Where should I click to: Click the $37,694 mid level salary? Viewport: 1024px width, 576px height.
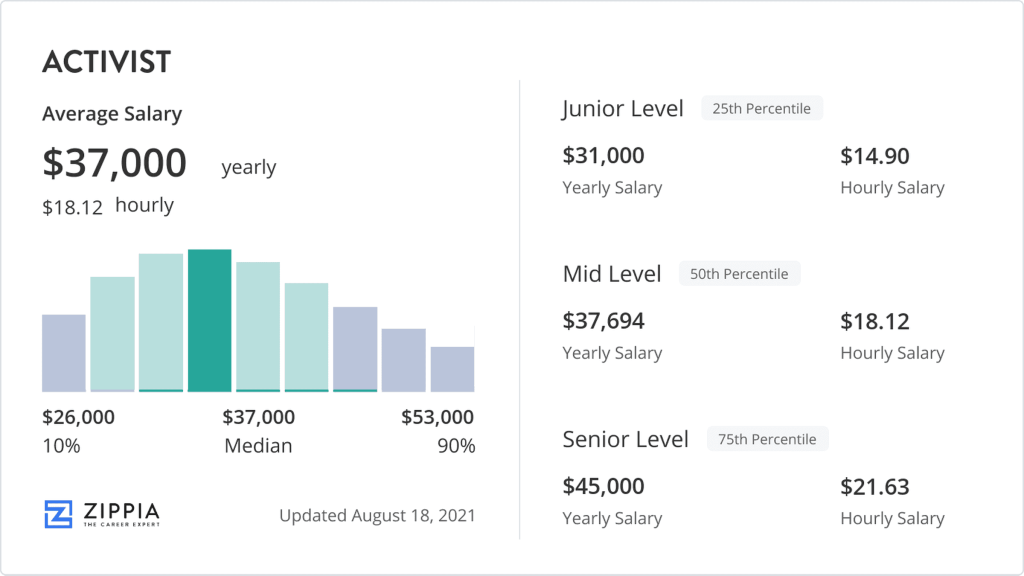pyautogui.click(x=603, y=321)
